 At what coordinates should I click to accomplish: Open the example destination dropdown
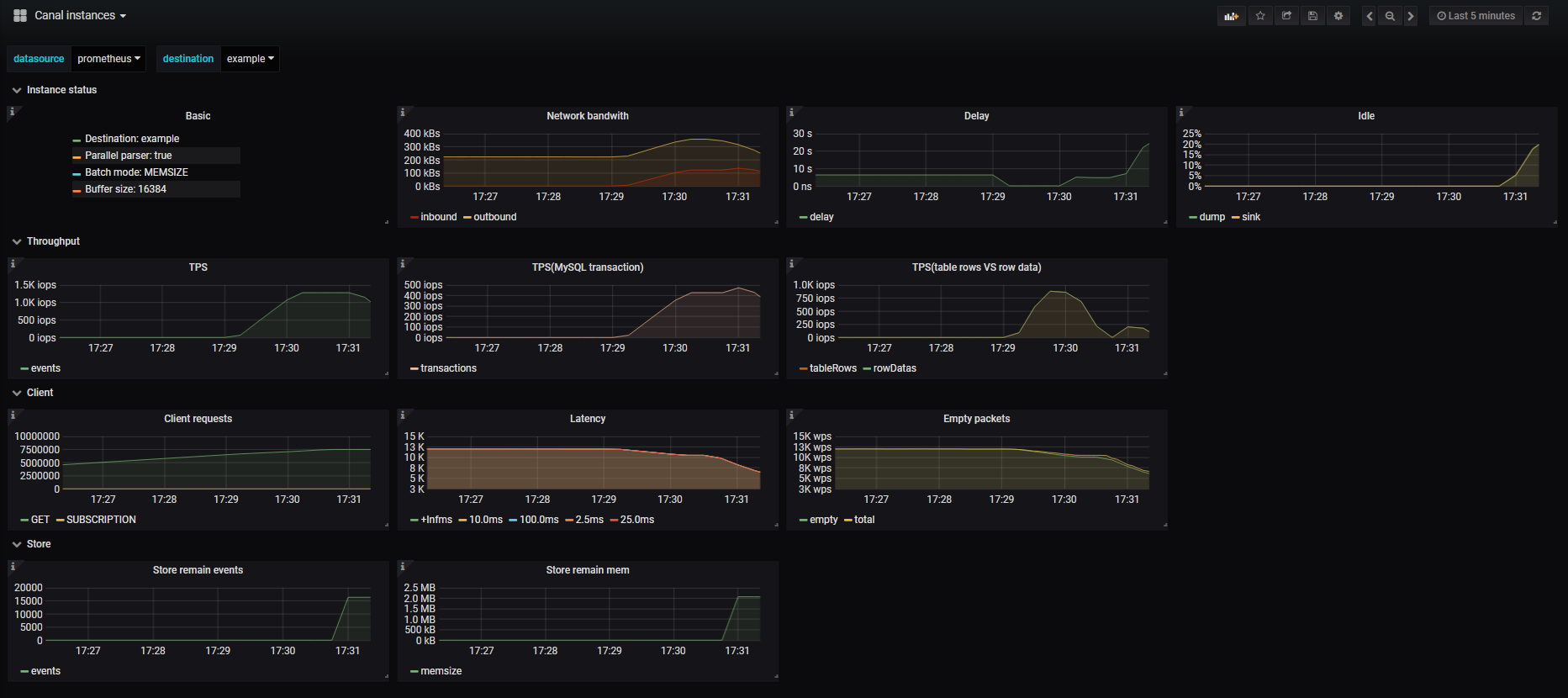tap(251, 59)
